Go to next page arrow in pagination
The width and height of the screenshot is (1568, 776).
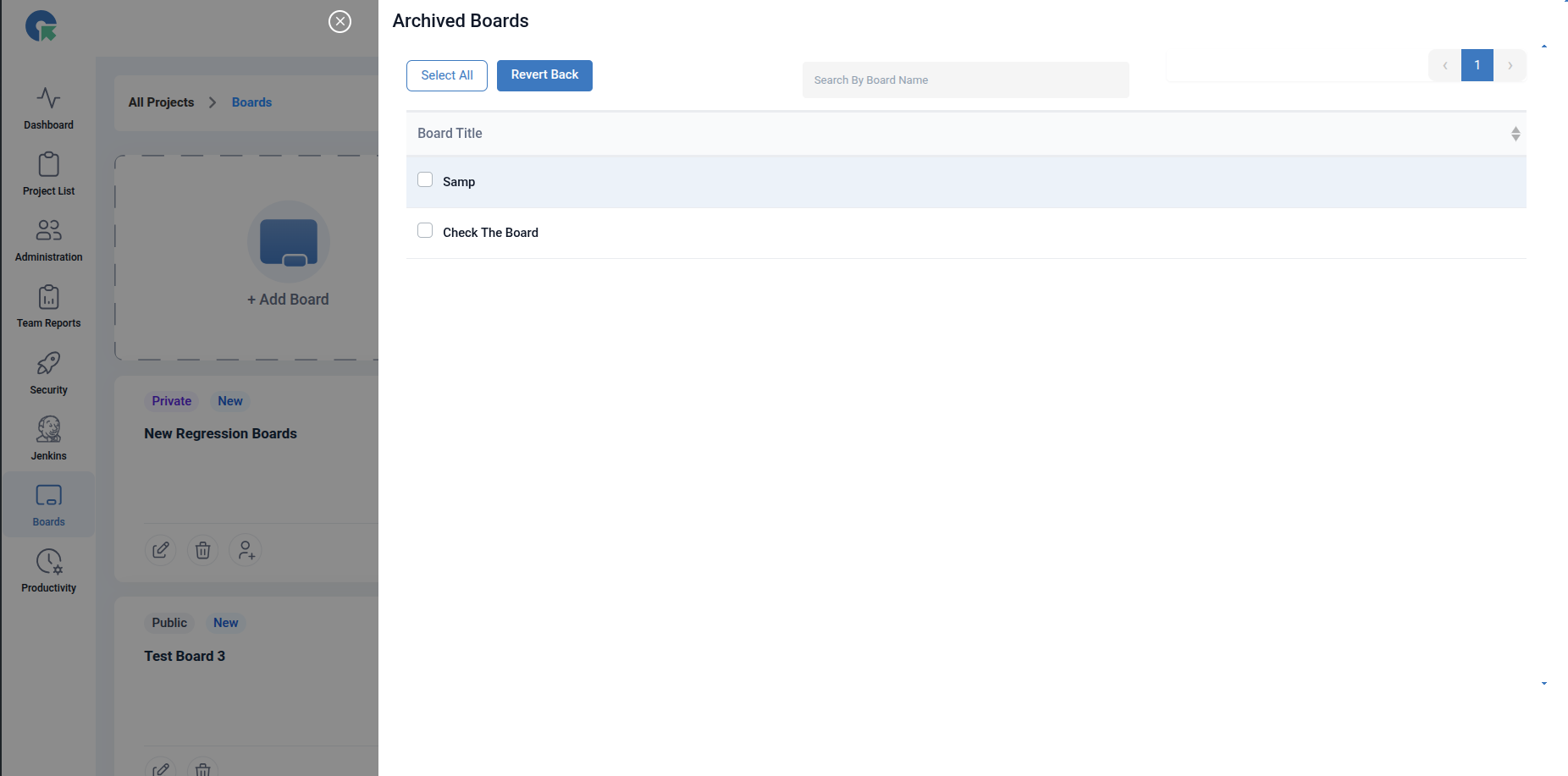click(1510, 65)
